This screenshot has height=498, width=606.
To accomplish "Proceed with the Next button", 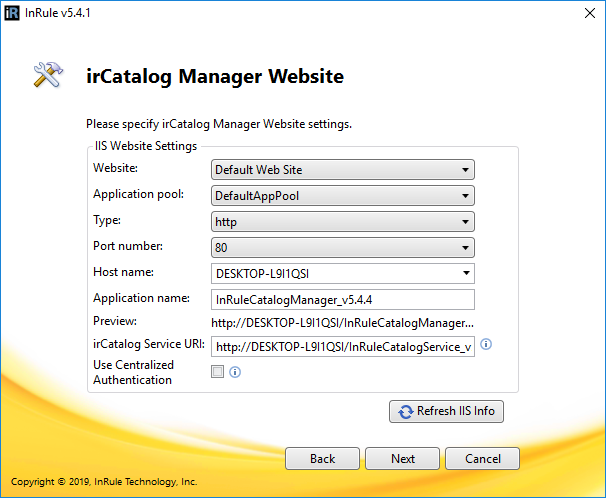I will click(402, 459).
